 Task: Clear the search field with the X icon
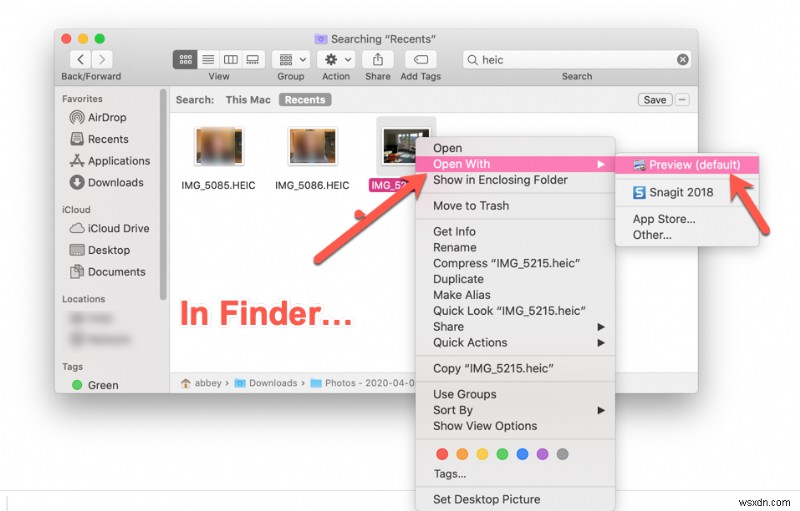tap(683, 60)
